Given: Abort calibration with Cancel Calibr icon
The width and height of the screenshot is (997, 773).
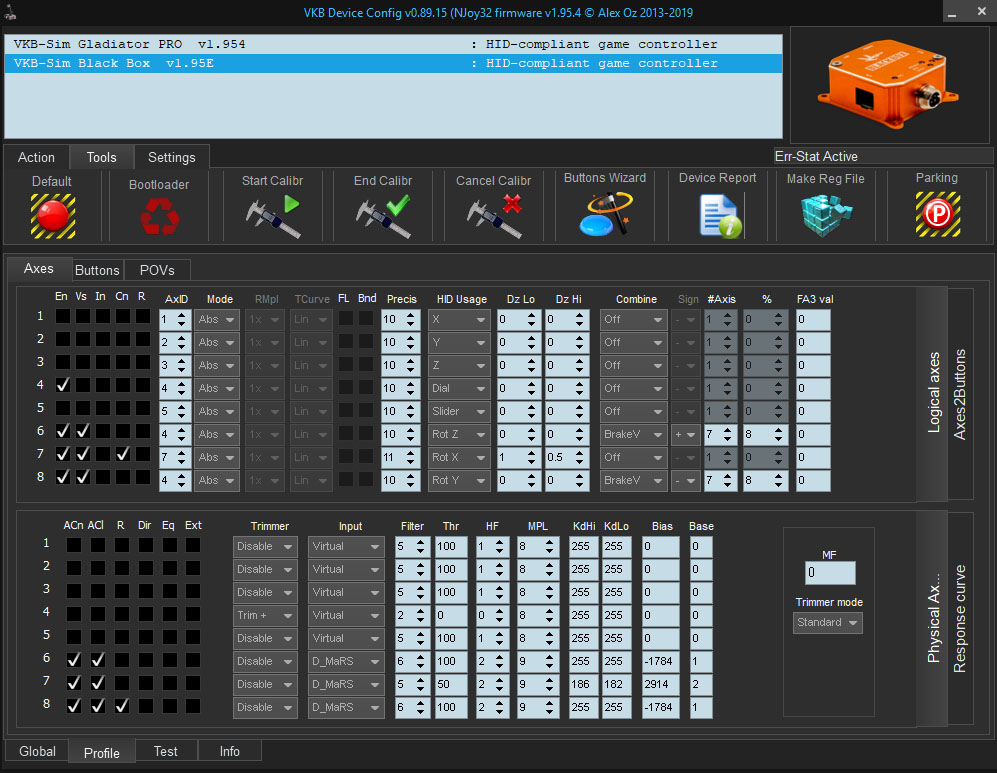Looking at the screenshot, I should click(x=494, y=216).
